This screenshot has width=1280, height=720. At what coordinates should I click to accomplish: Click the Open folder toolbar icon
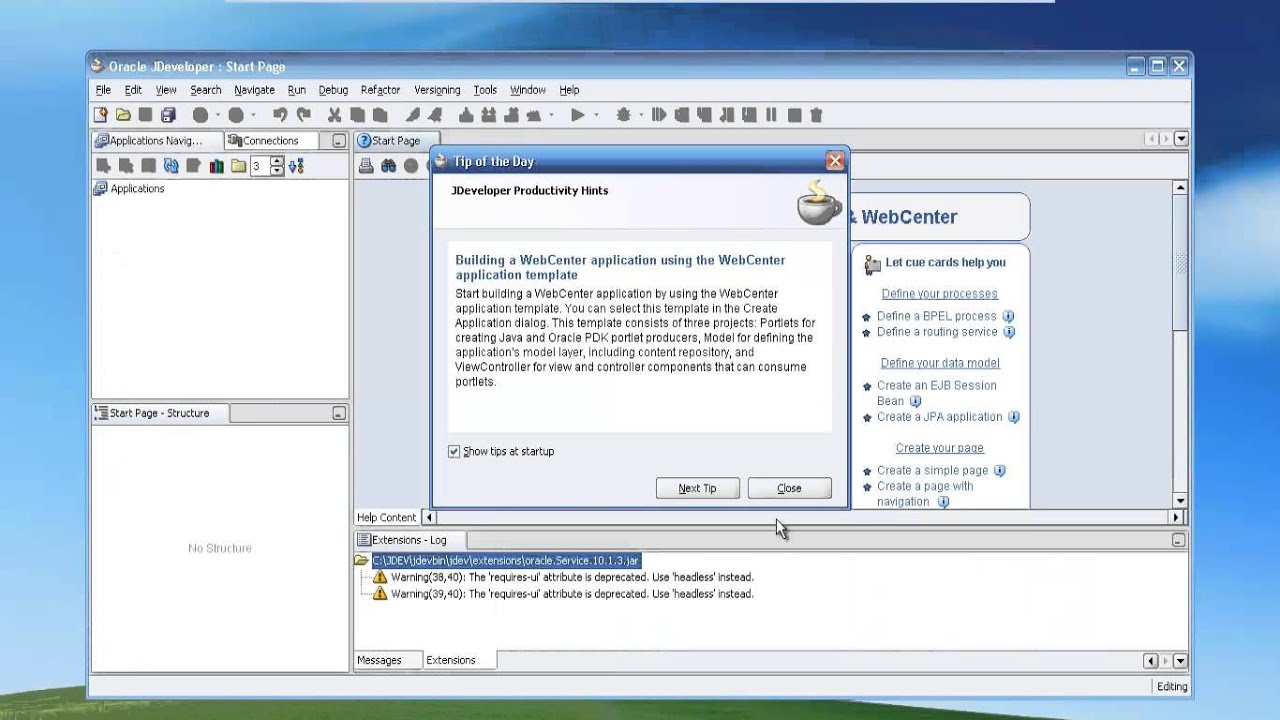point(123,115)
